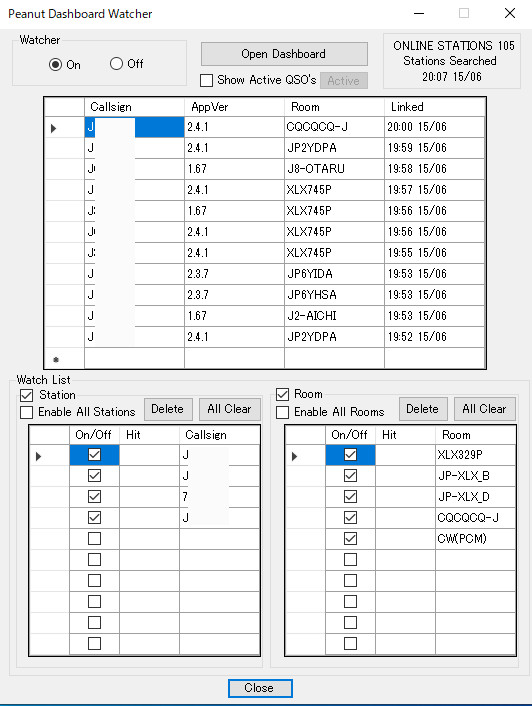Click the CW(PCM) room name cell
532x706 pixels.
coord(475,539)
